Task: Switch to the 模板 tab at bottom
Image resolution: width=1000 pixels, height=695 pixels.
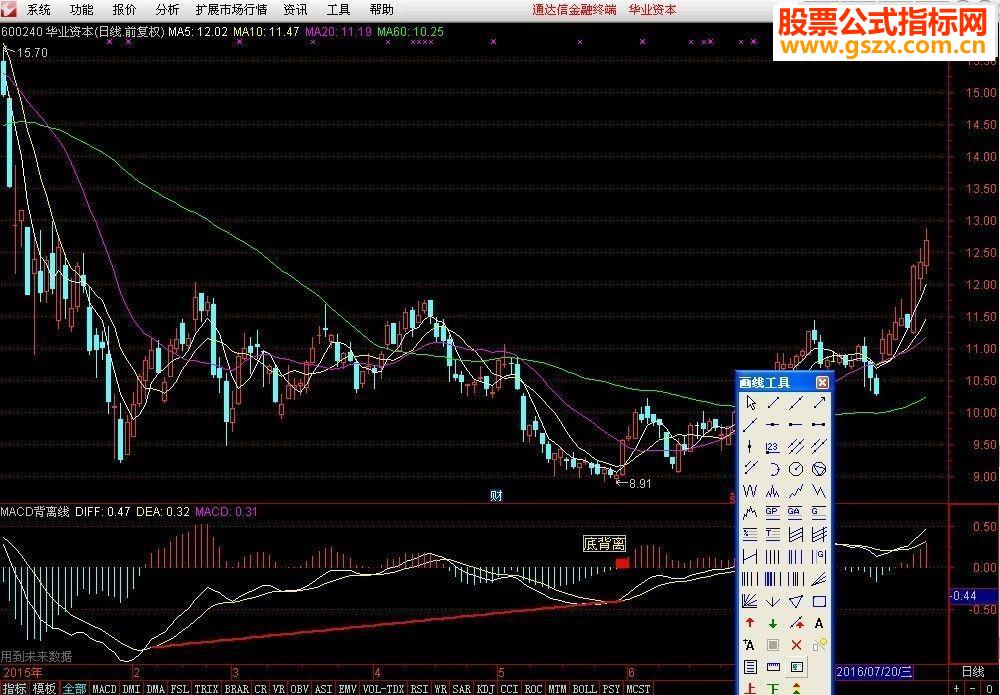Action: pyautogui.click(x=44, y=689)
